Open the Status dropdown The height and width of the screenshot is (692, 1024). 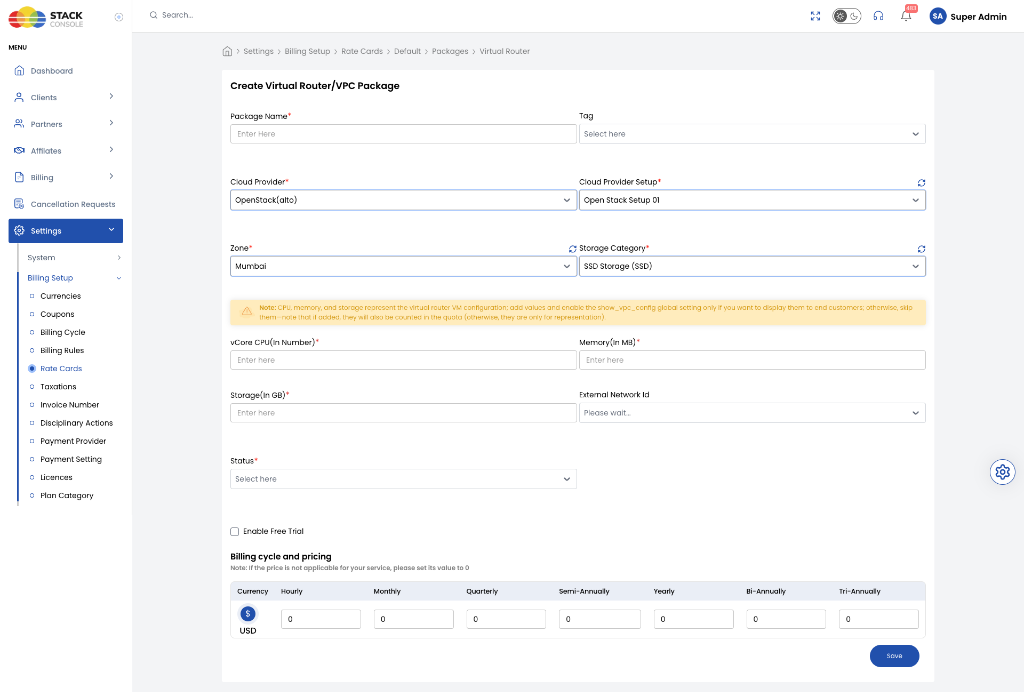[403, 479]
